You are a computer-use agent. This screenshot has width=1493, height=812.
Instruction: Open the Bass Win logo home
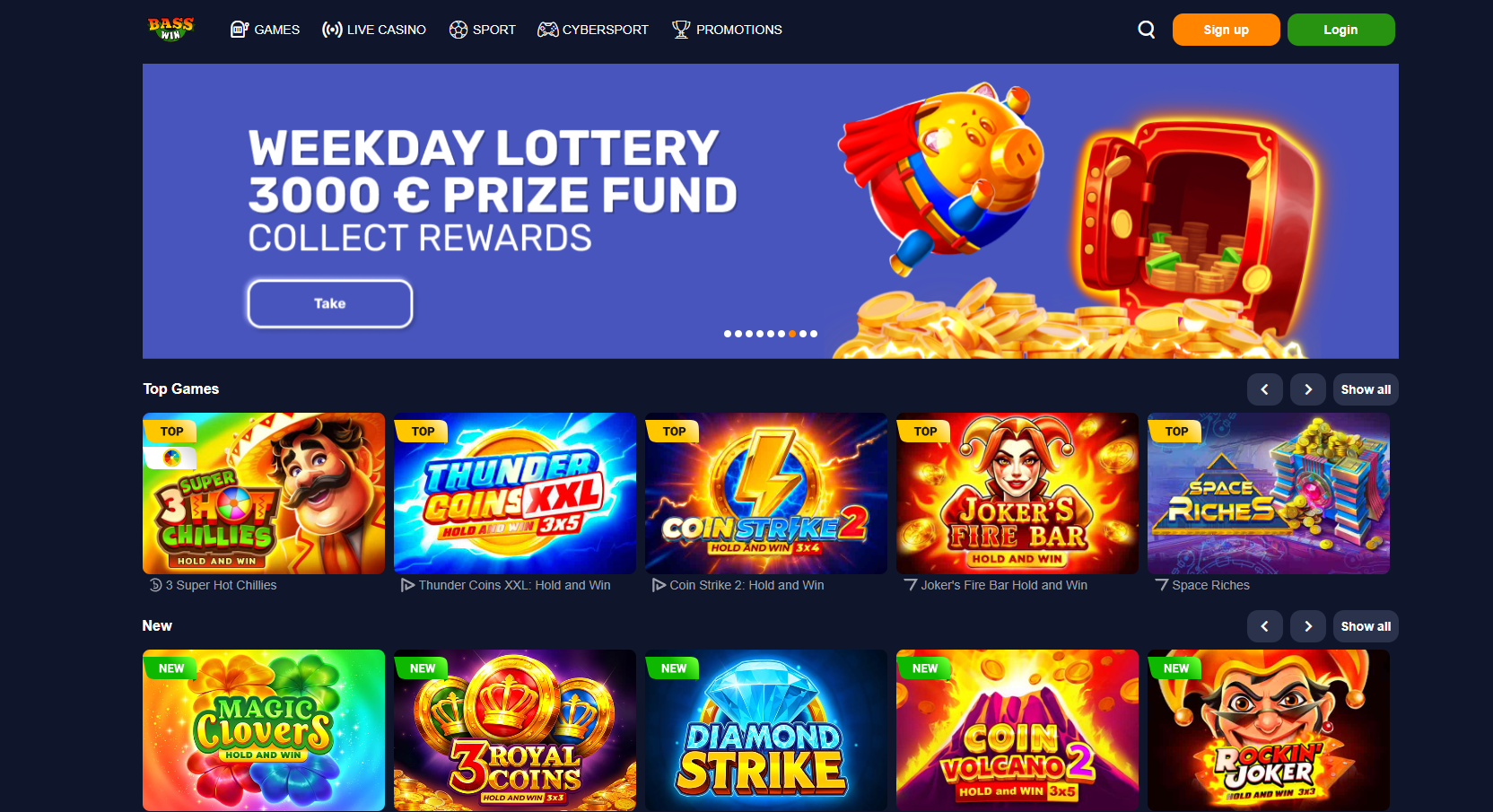pos(170,29)
